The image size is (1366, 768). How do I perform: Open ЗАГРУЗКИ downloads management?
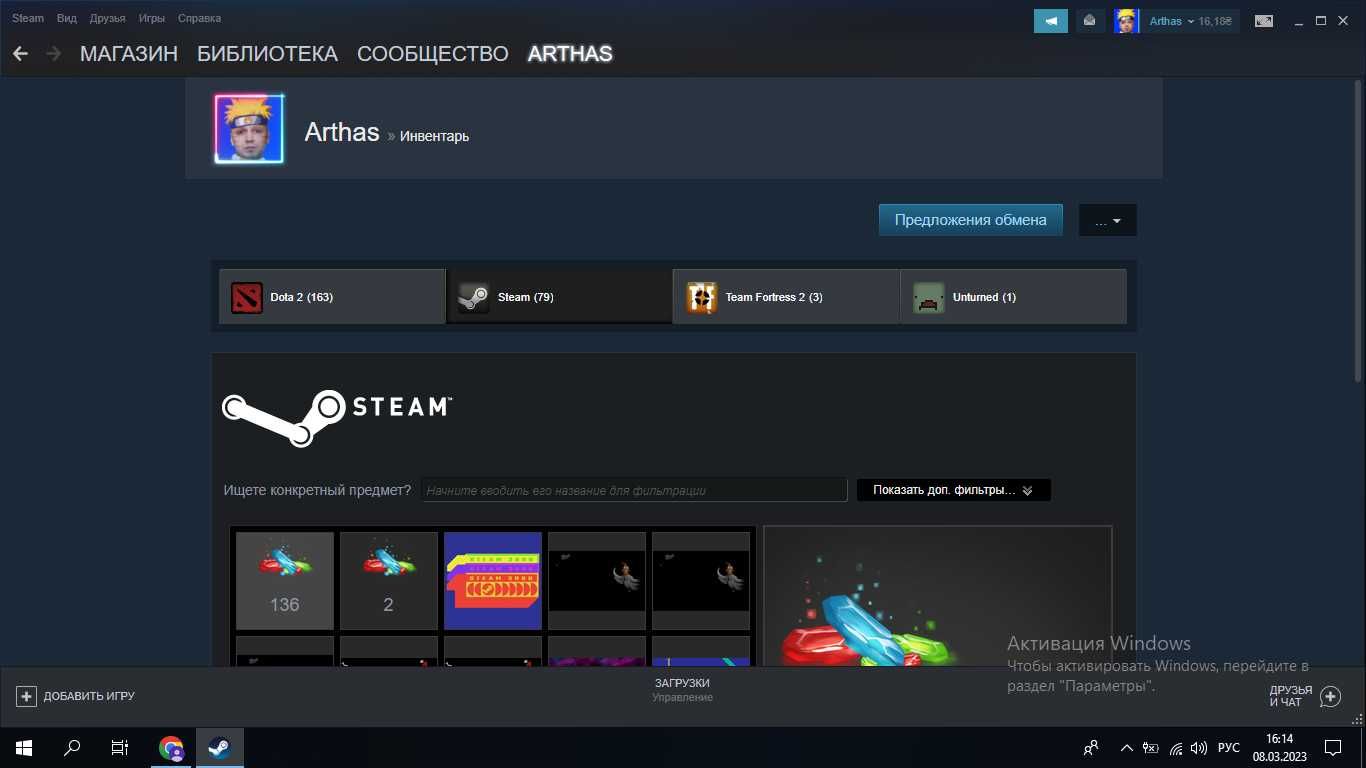682,690
